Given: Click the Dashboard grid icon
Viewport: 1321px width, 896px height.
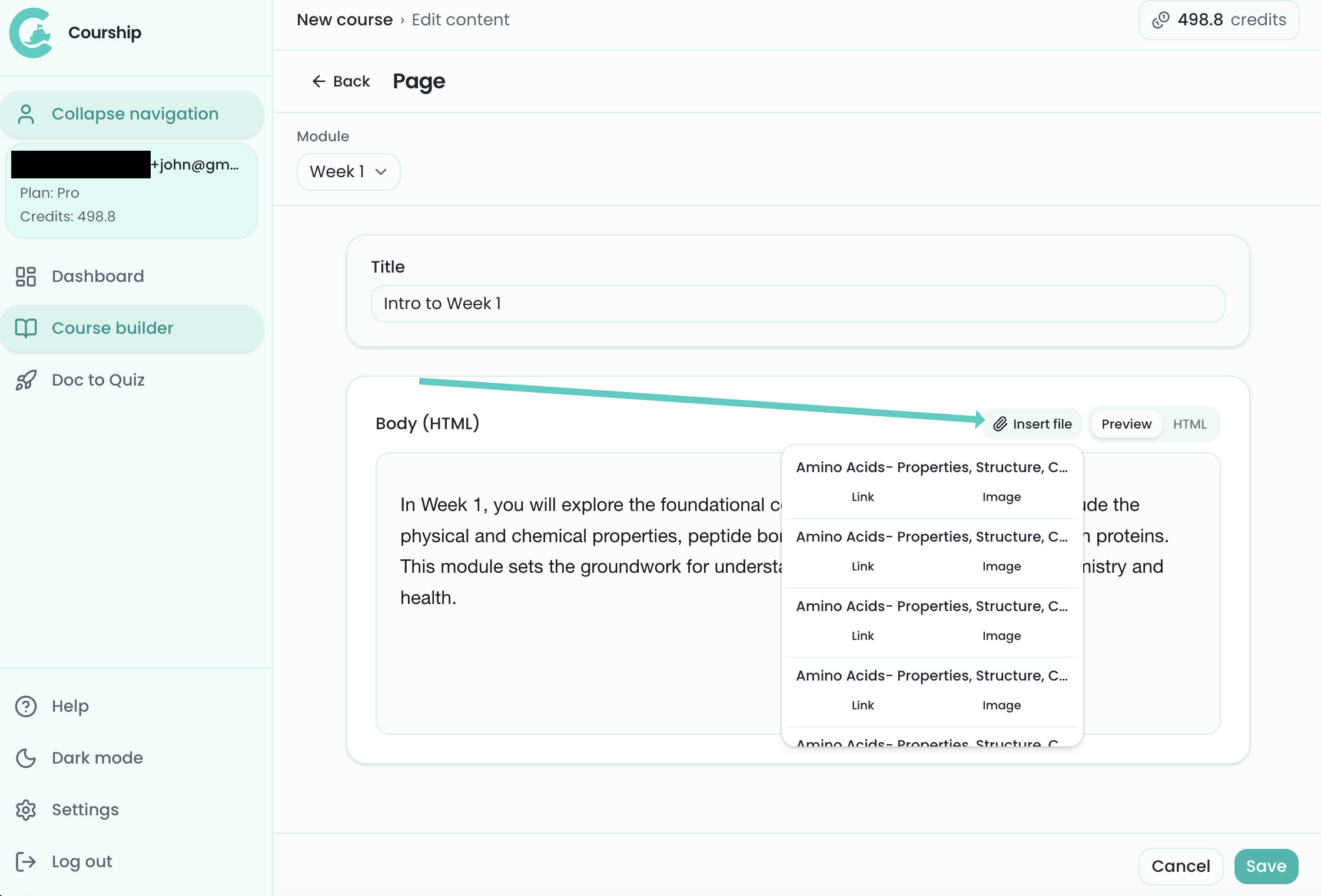Looking at the screenshot, I should pos(26,276).
